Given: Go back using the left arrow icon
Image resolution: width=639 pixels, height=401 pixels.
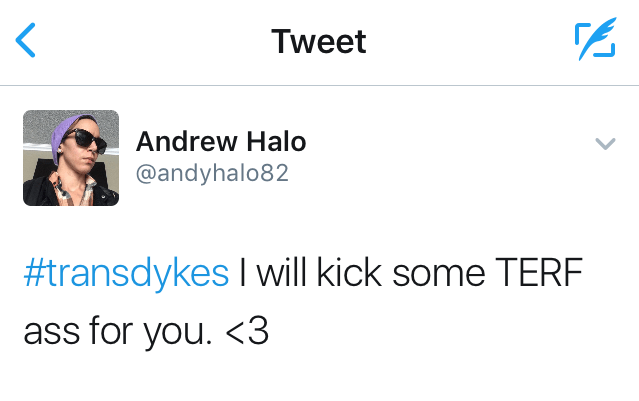Looking at the screenshot, I should coord(27,41).
